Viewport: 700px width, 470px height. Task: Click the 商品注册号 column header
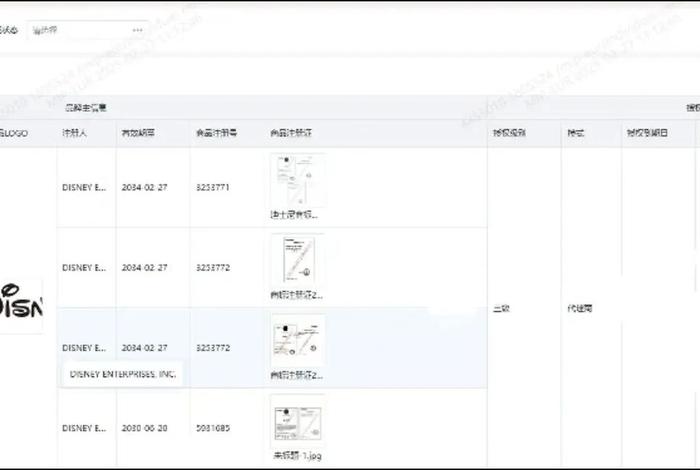click(x=216, y=133)
